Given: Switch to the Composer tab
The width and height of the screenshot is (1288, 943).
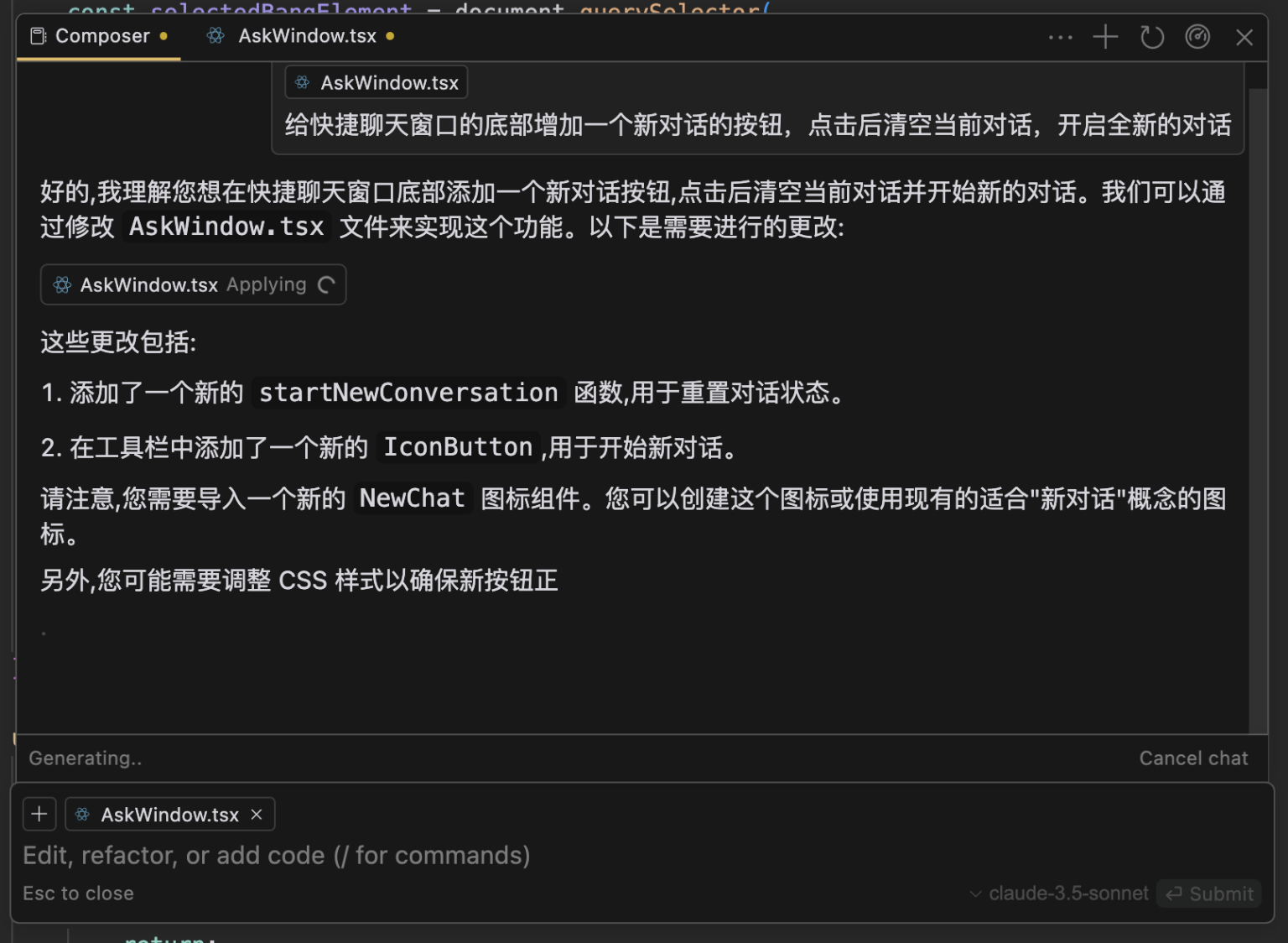Looking at the screenshot, I should [x=99, y=37].
